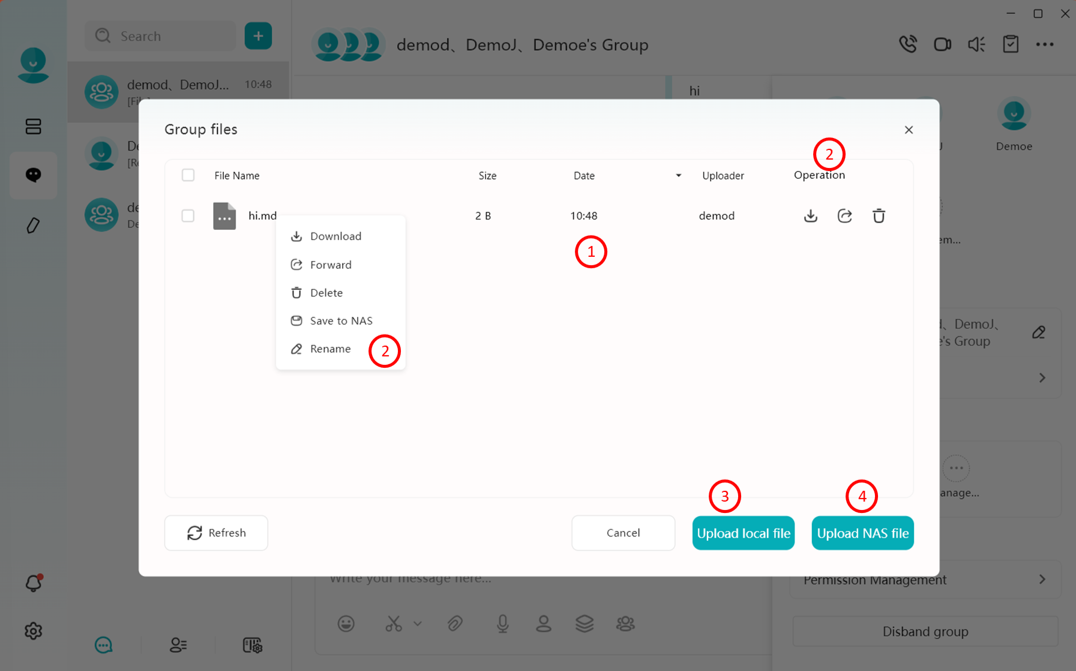Forward hi.md via the Operation column icon
Viewport: 1076px width, 671px height.
tap(845, 215)
